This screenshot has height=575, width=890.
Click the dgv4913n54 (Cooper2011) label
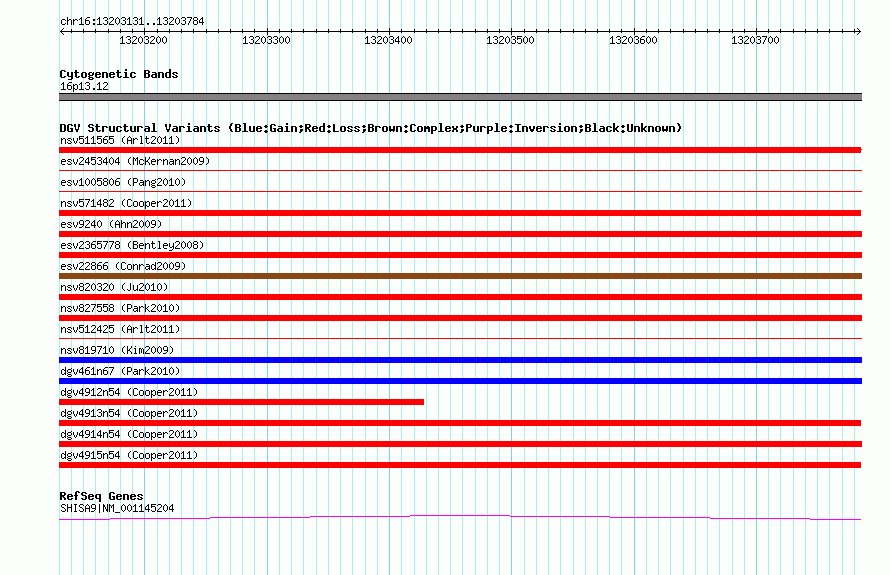pyautogui.click(x=129, y=413)
